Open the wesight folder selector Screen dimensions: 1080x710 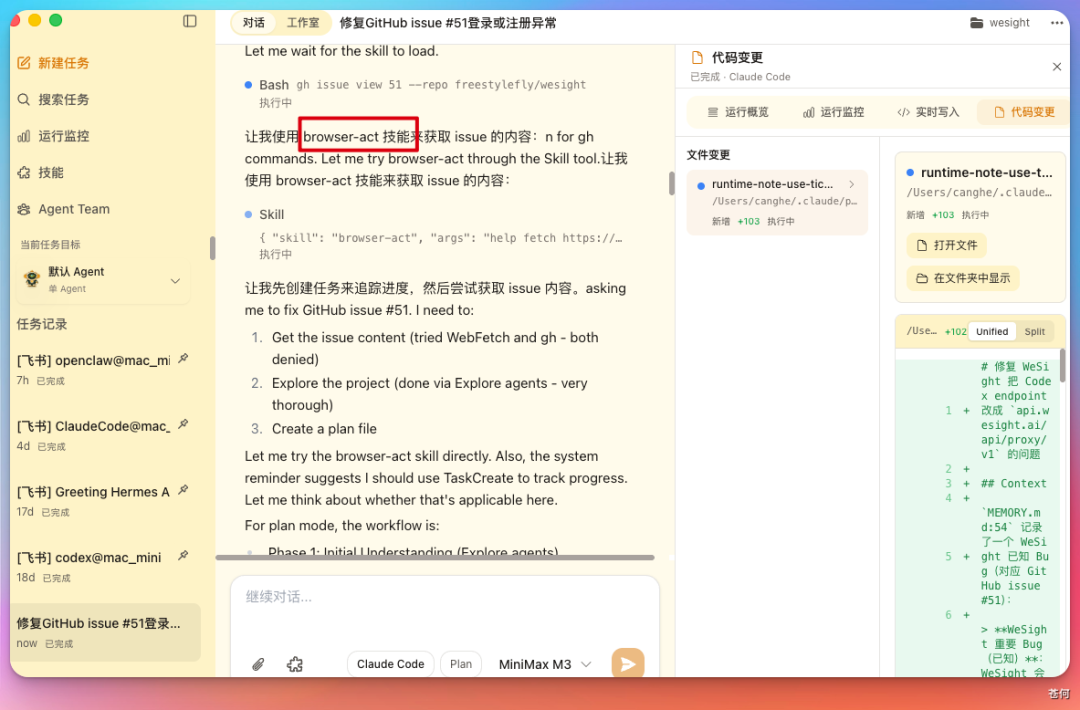tap(1000, 23)
